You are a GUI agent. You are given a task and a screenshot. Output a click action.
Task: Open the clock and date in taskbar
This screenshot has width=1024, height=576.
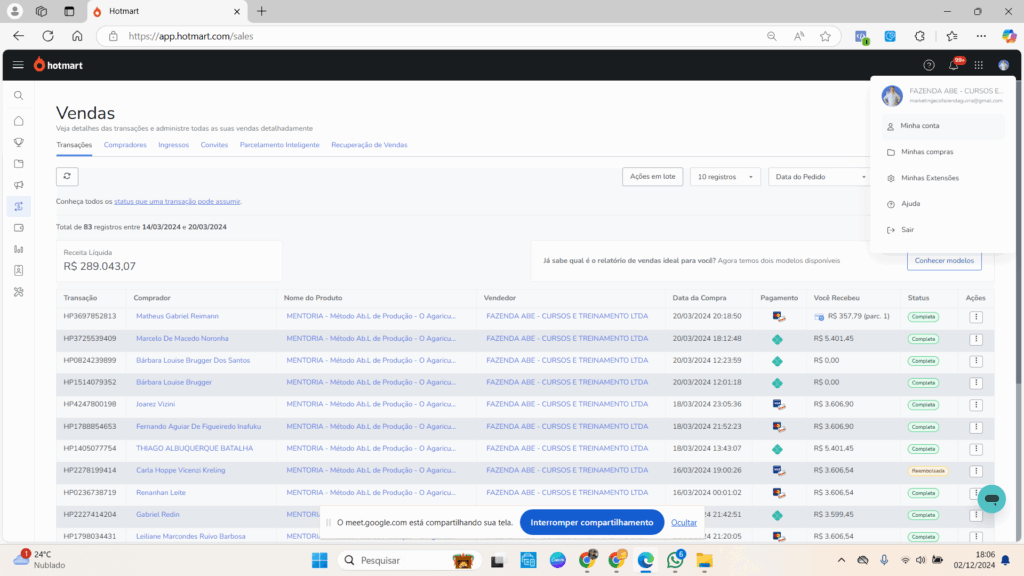[x=974, y=560]
